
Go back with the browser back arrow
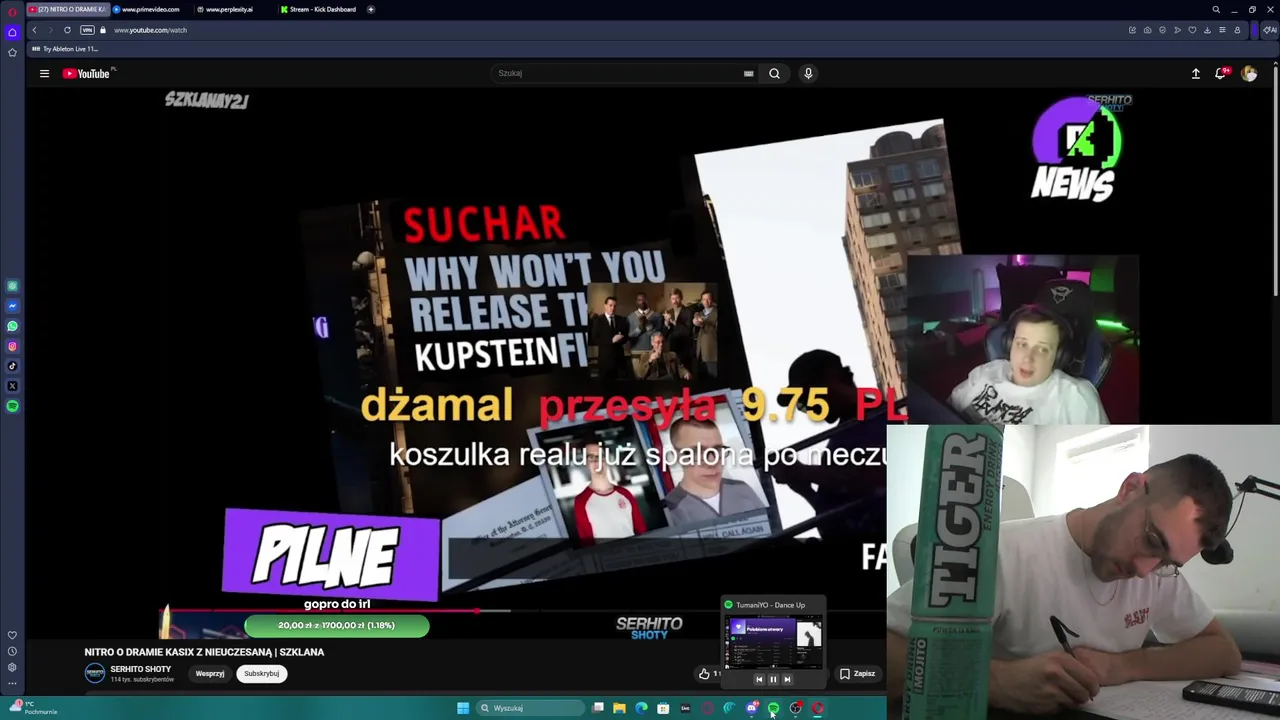[34, 30]
